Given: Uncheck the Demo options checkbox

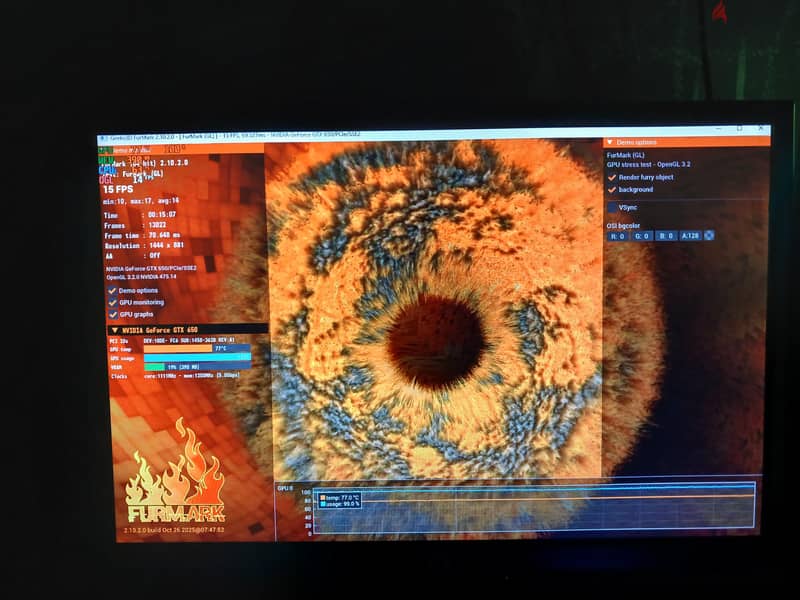Looking at the screenshot, I should [x=112, y=290].
